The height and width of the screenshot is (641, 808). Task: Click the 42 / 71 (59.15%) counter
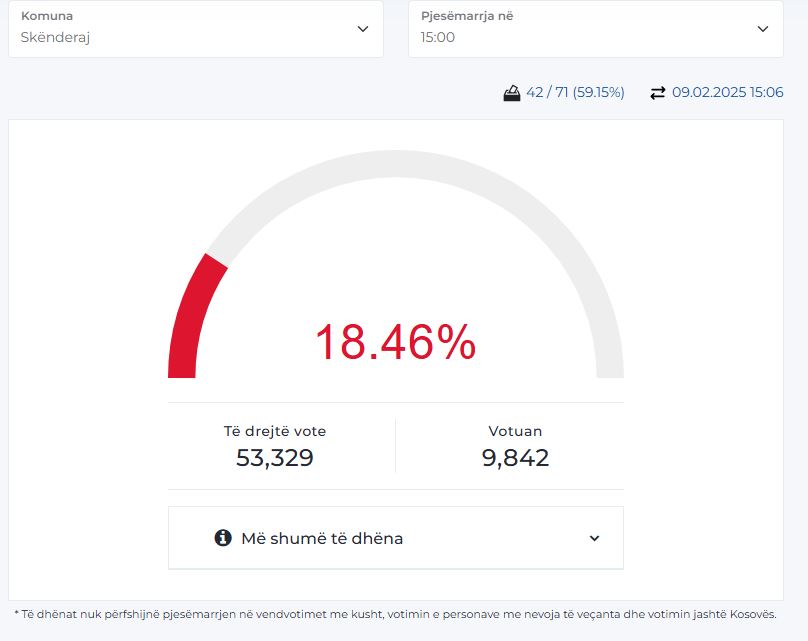[x=575, y=93]
